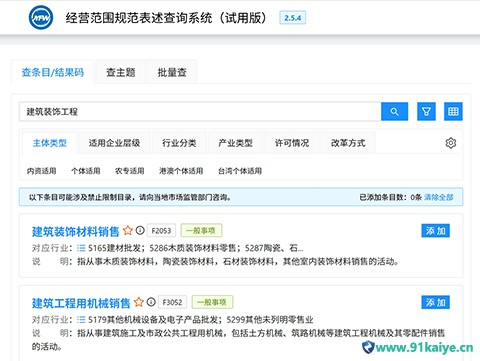Expand industry list for 建筑工程用机械销售
The height and width of the screenshot is (361, 480).
[x=81, y=320]
